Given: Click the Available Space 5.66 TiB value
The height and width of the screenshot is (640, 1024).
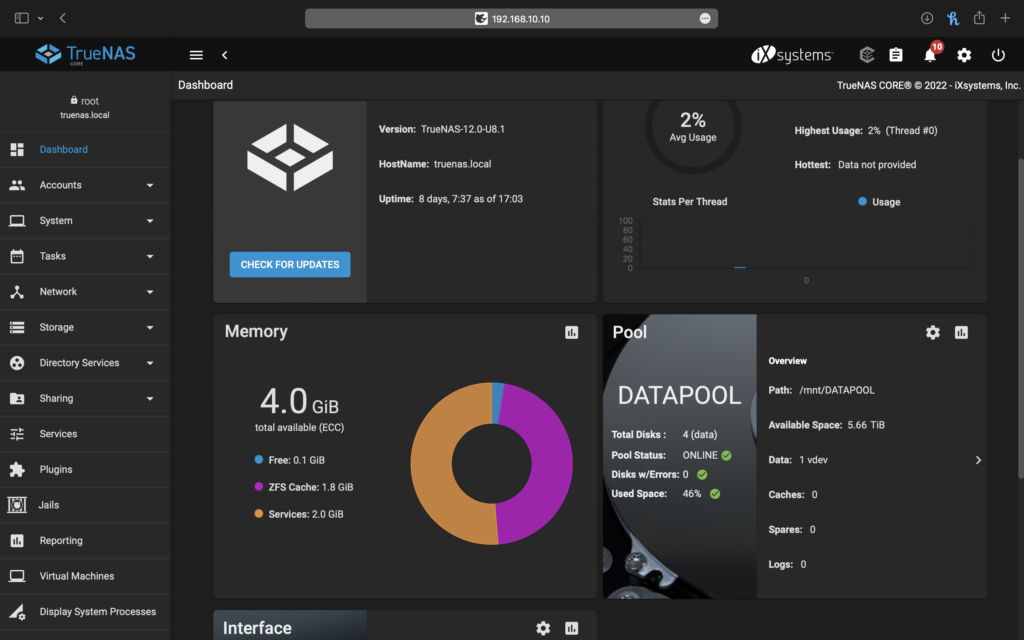Looking at the screenshot, I should (x=866, y=425).
